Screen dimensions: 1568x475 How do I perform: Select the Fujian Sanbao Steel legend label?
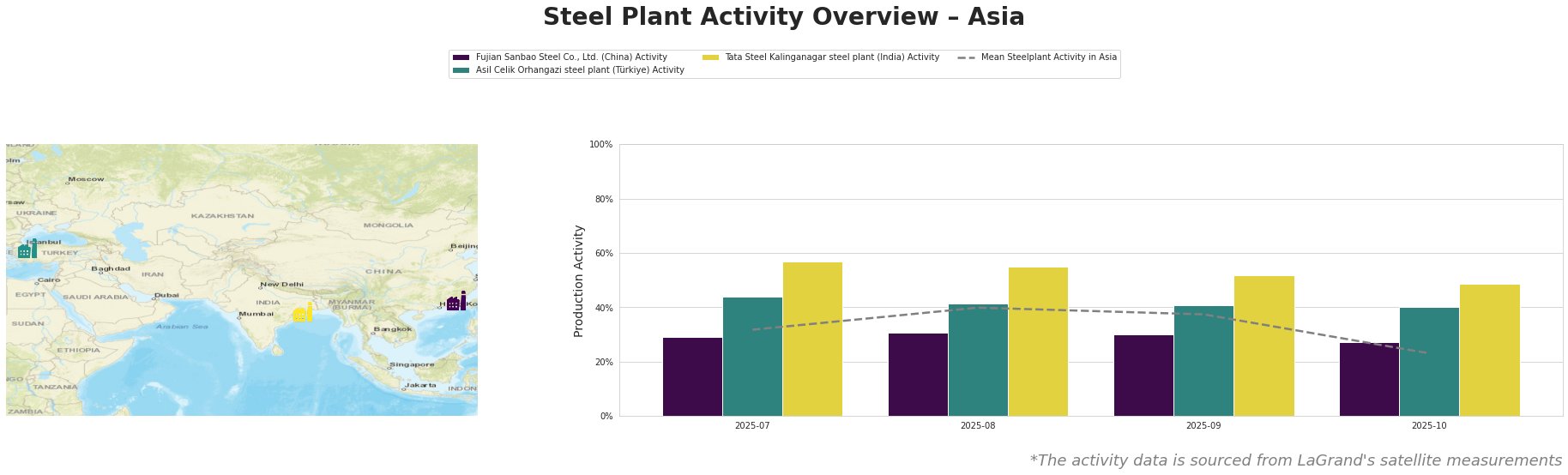click(571, 57)
